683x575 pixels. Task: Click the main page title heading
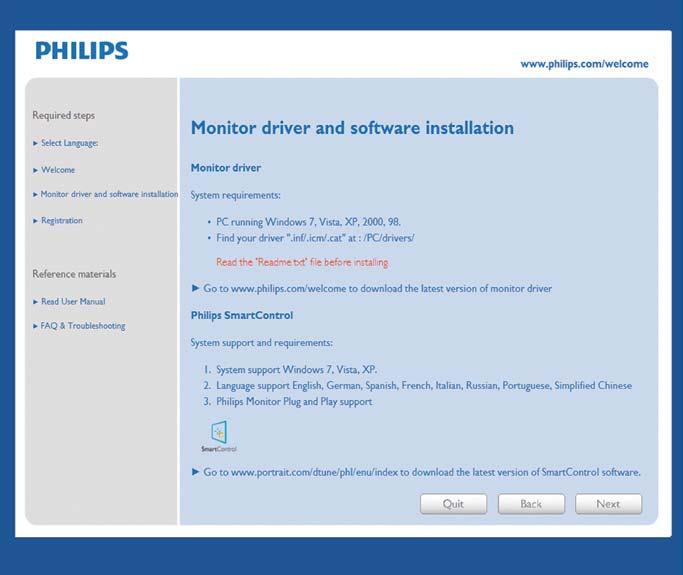point(352,128)
